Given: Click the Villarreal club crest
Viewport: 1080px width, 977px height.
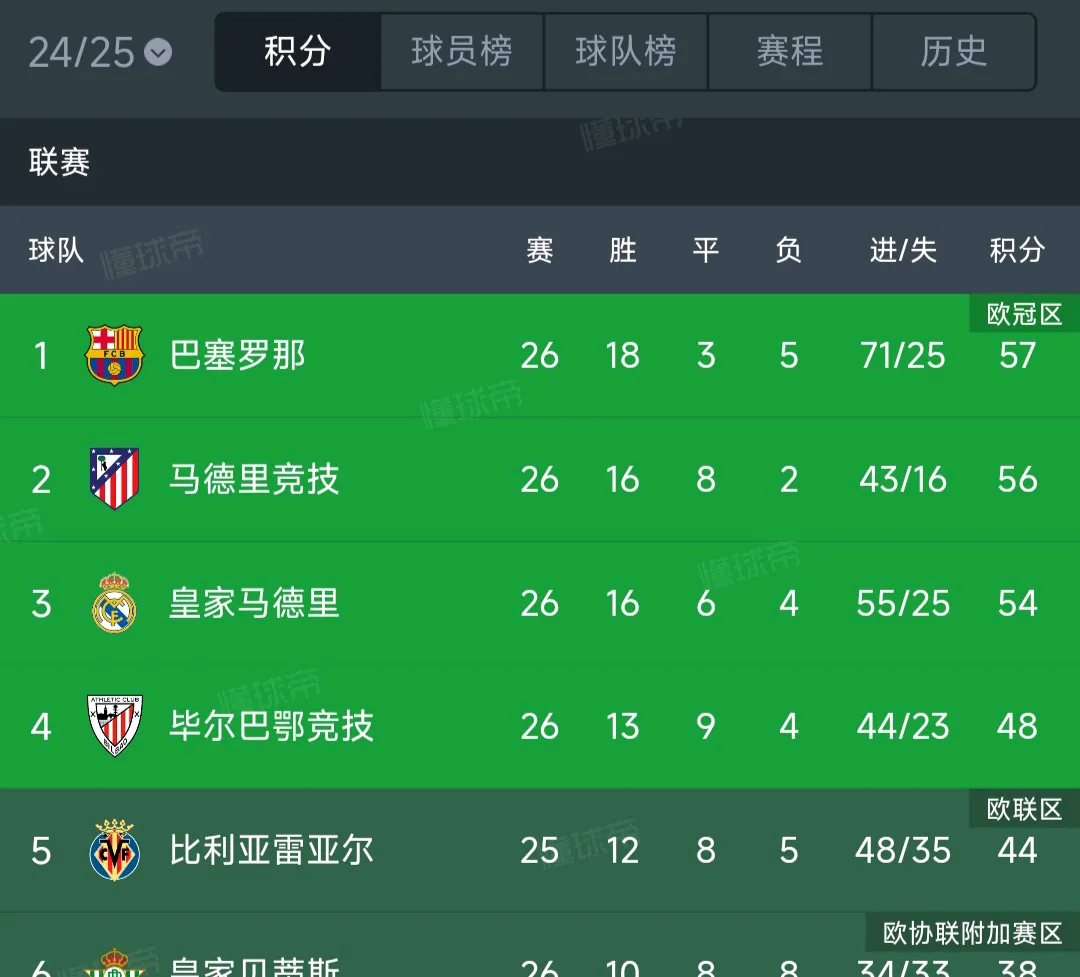Looking at the screenshot, I should [x=114, y=850].
